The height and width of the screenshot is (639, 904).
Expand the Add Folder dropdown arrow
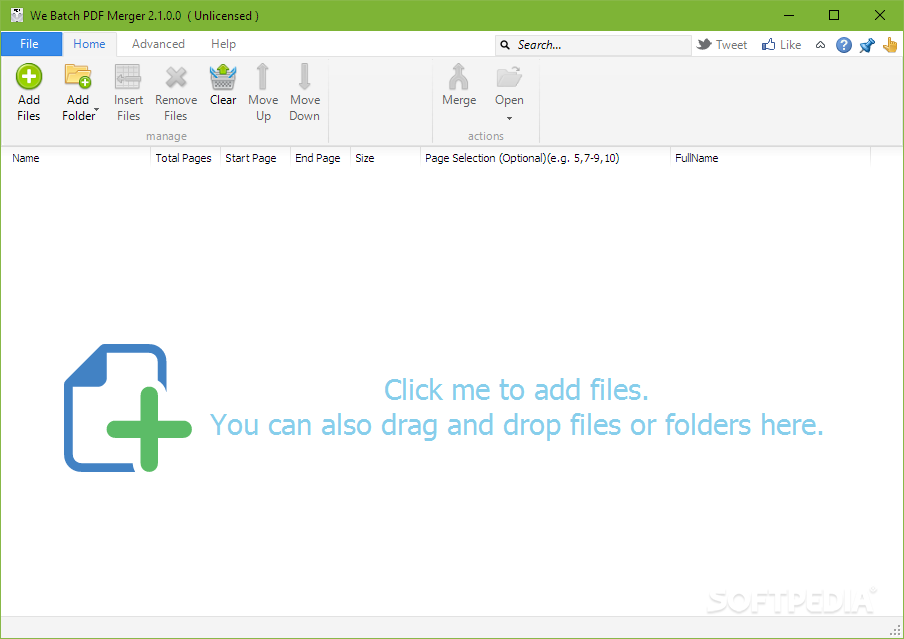96,110
